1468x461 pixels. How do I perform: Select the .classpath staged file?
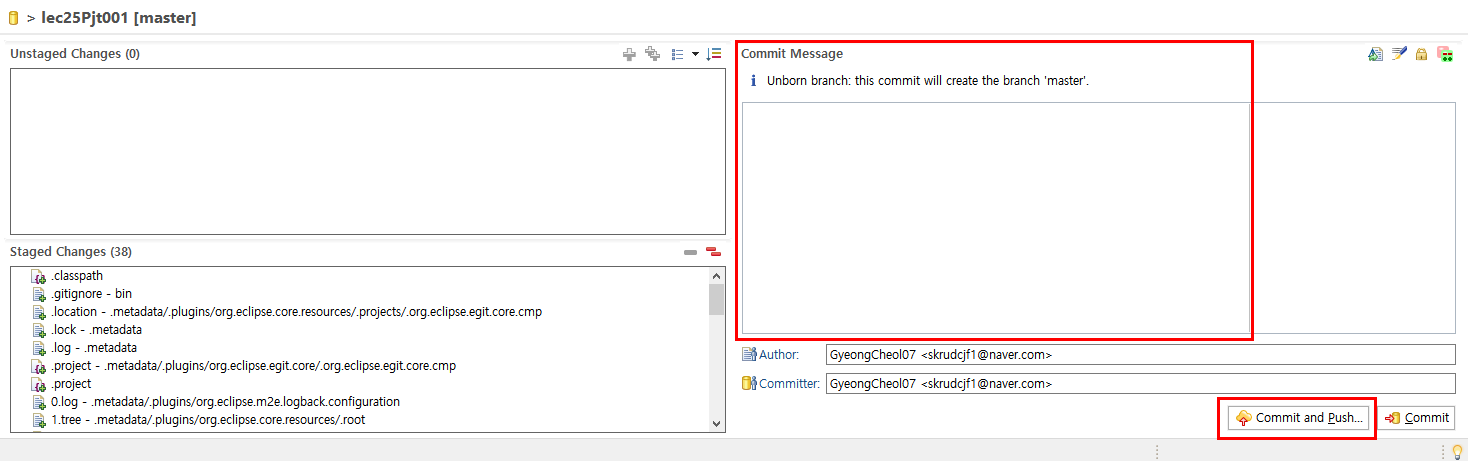click(77, 276)
